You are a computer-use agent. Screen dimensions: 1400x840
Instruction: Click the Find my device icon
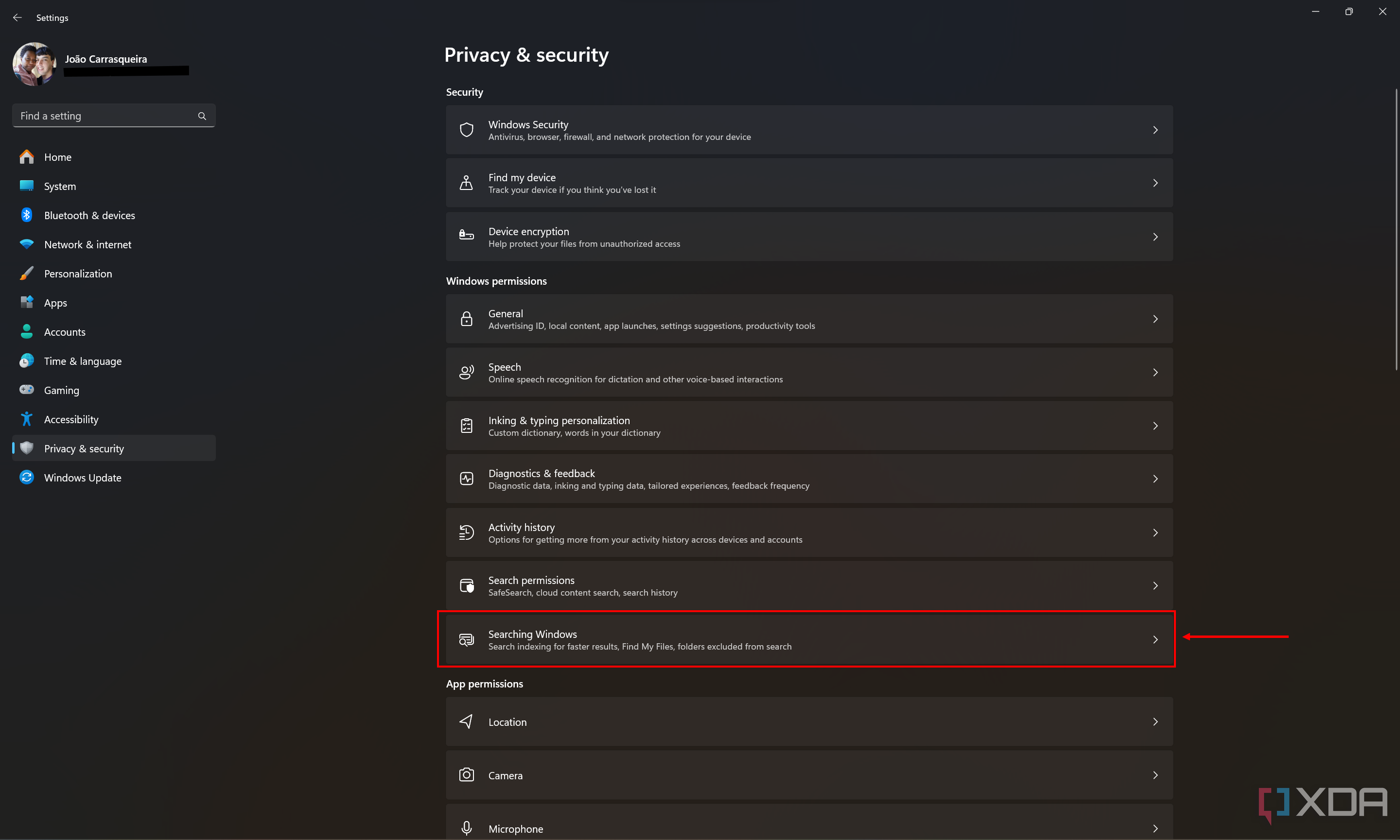pyautogui.click(x=466, y=183)
